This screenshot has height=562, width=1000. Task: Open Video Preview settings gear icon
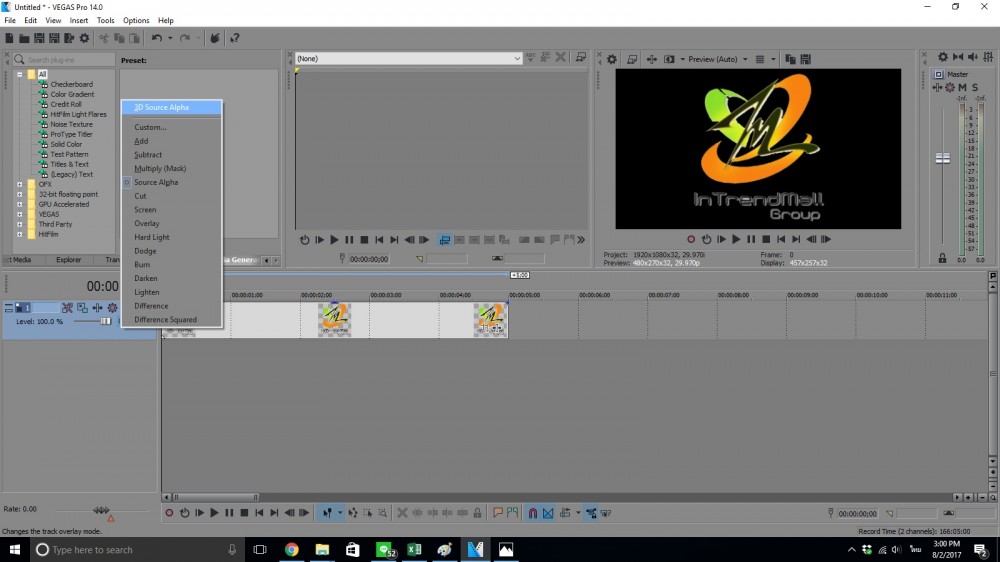[x=612, y=59]
